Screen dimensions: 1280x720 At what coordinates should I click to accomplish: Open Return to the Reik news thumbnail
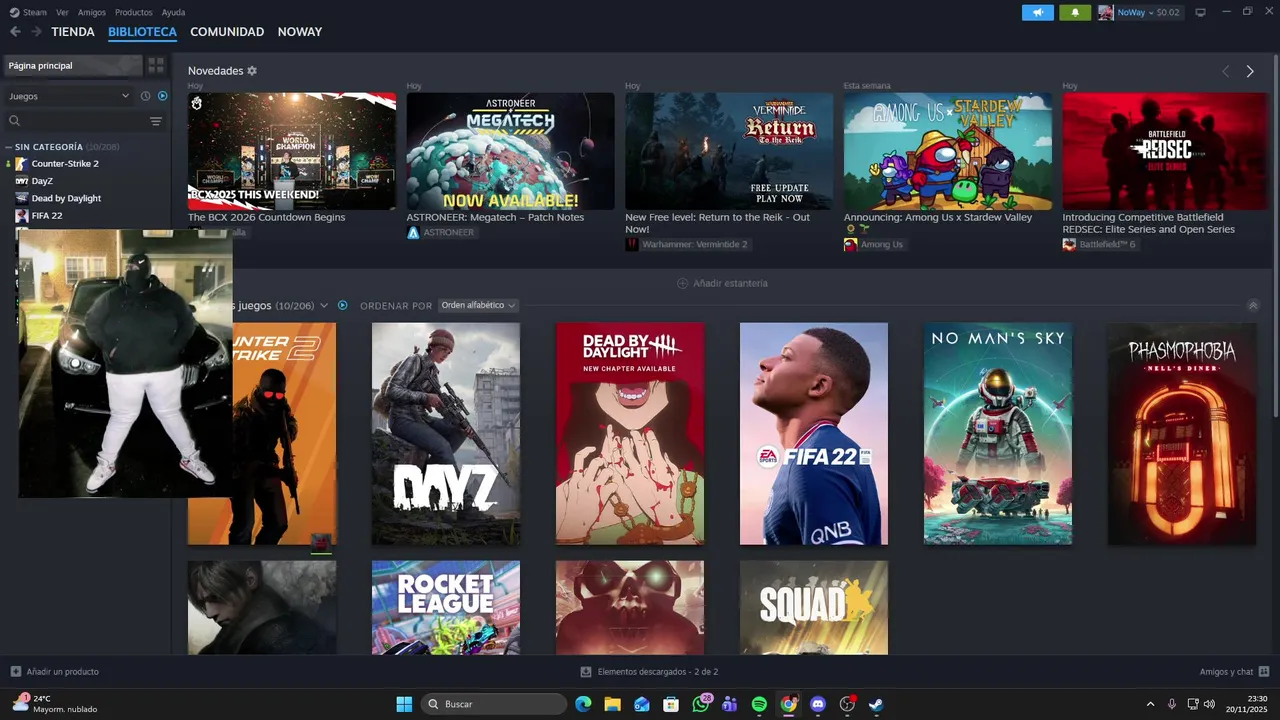point(729,151)
